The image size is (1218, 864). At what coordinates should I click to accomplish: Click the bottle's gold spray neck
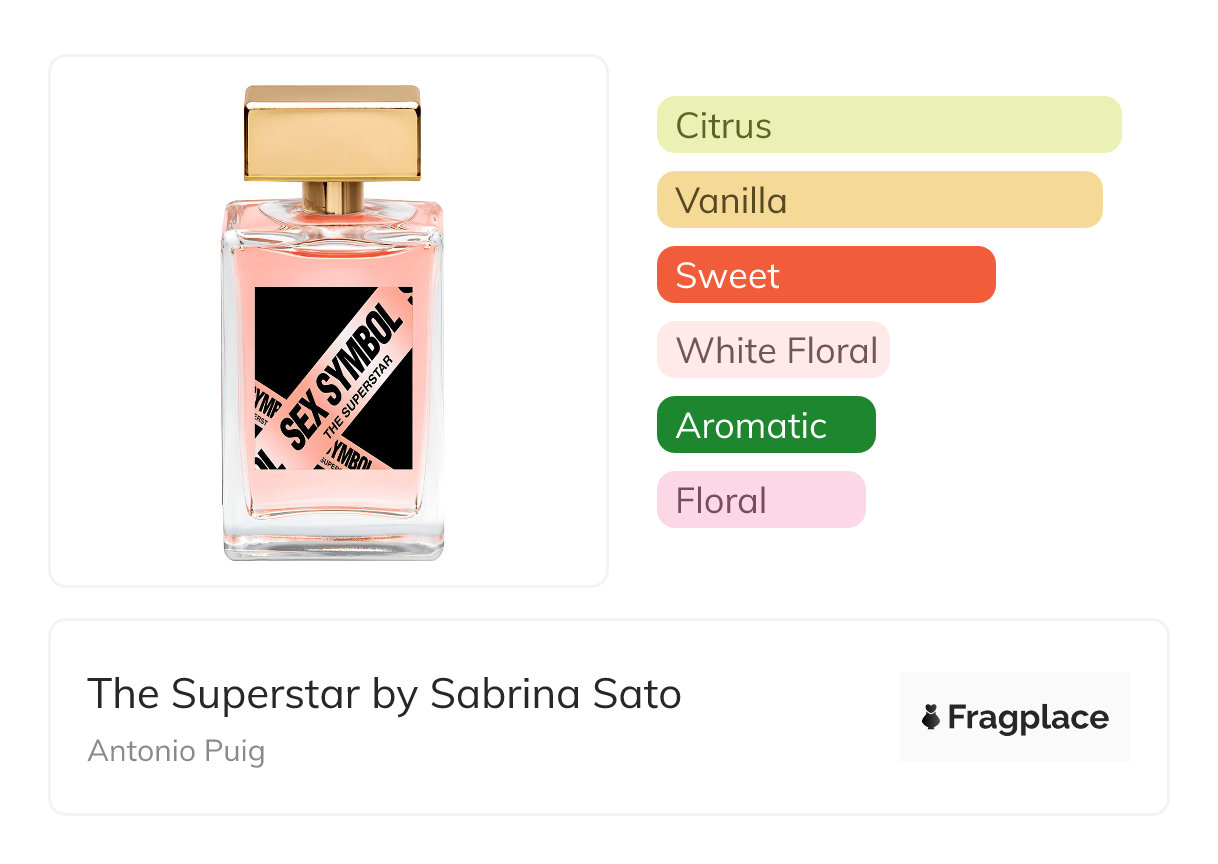333,196
